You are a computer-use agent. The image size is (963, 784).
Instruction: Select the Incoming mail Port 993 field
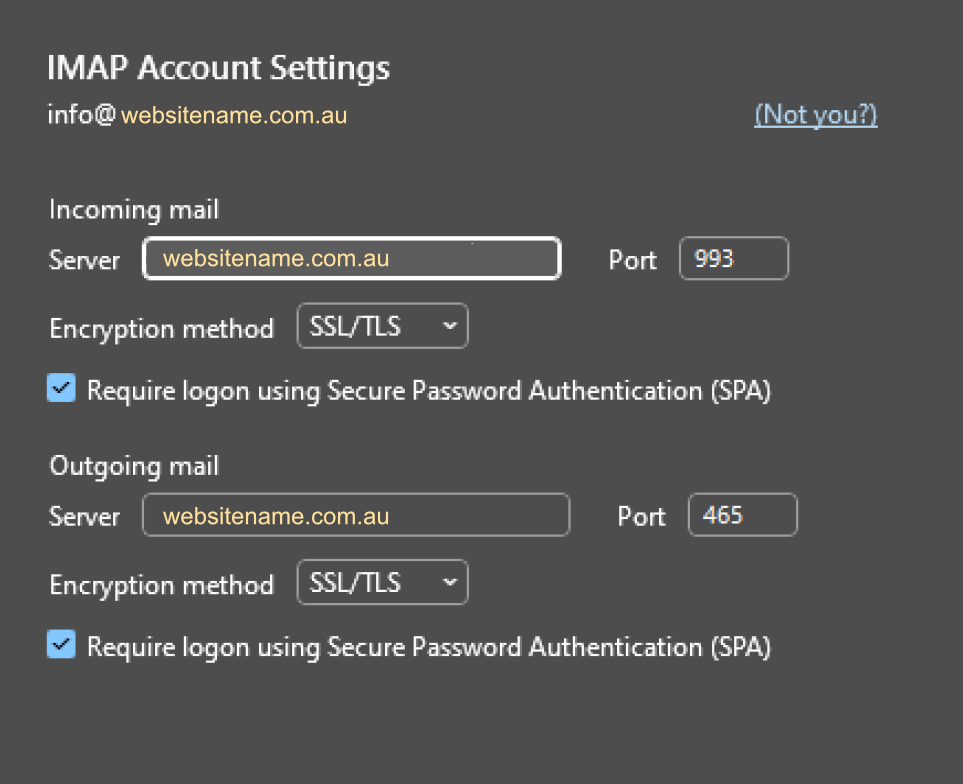point(734,258)
